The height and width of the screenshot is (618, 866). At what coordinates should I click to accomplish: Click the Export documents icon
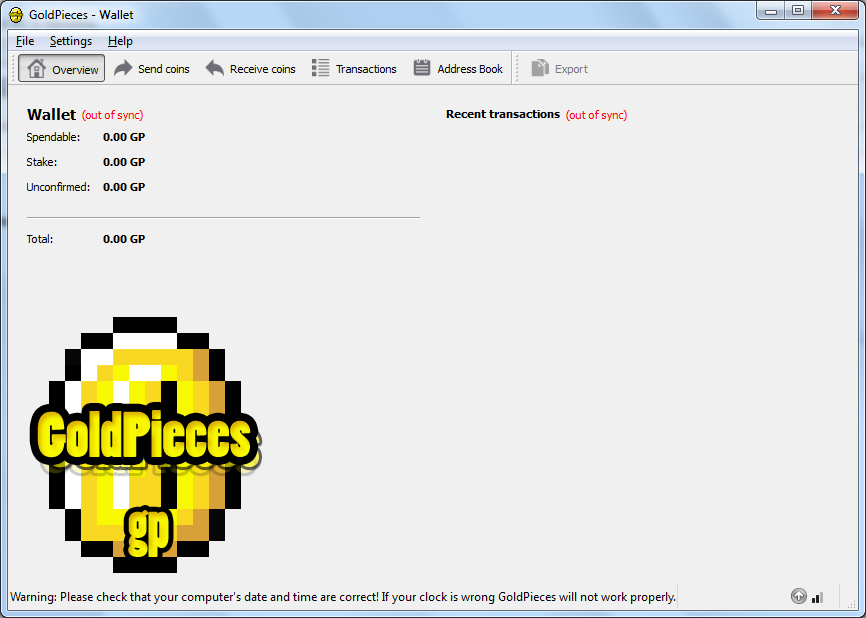pos(540,68)
